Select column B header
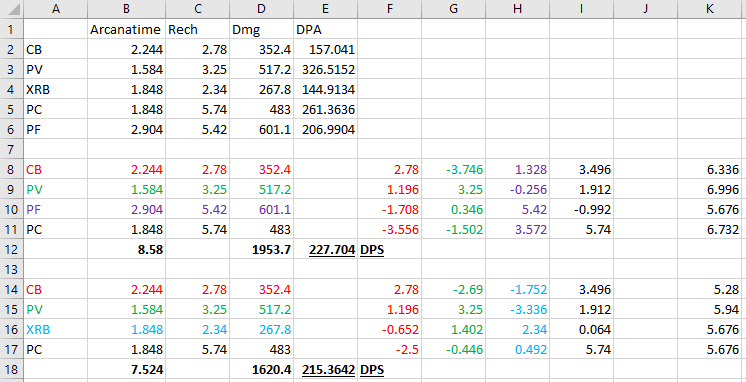 [x=127, y=10]
